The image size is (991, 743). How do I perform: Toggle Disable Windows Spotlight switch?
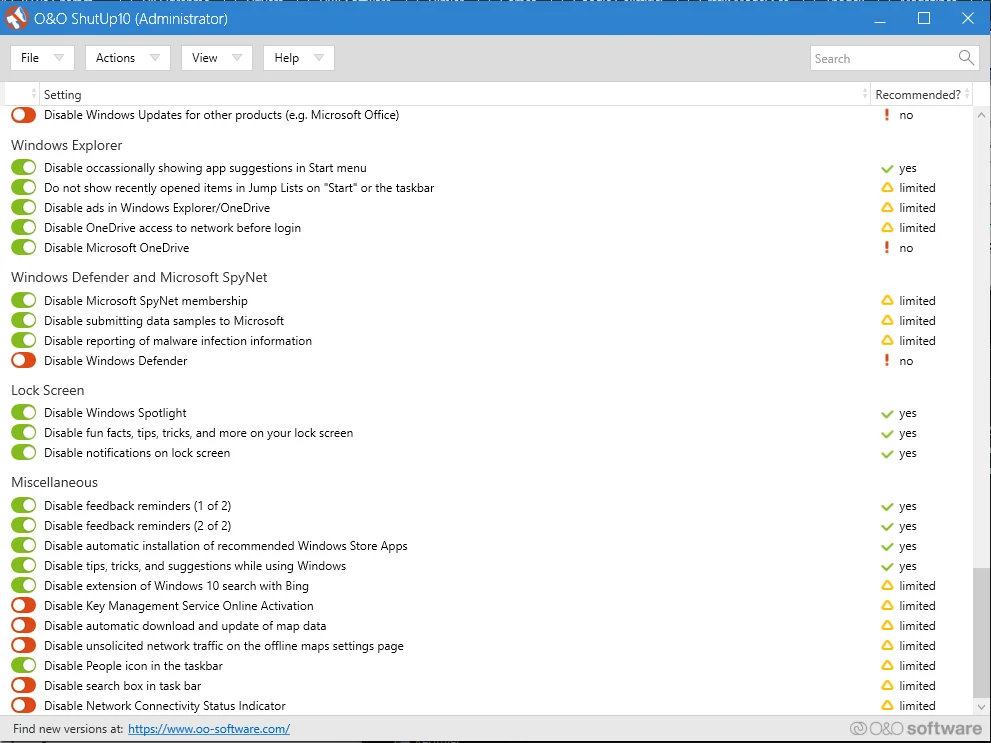[x=23, y=413]
